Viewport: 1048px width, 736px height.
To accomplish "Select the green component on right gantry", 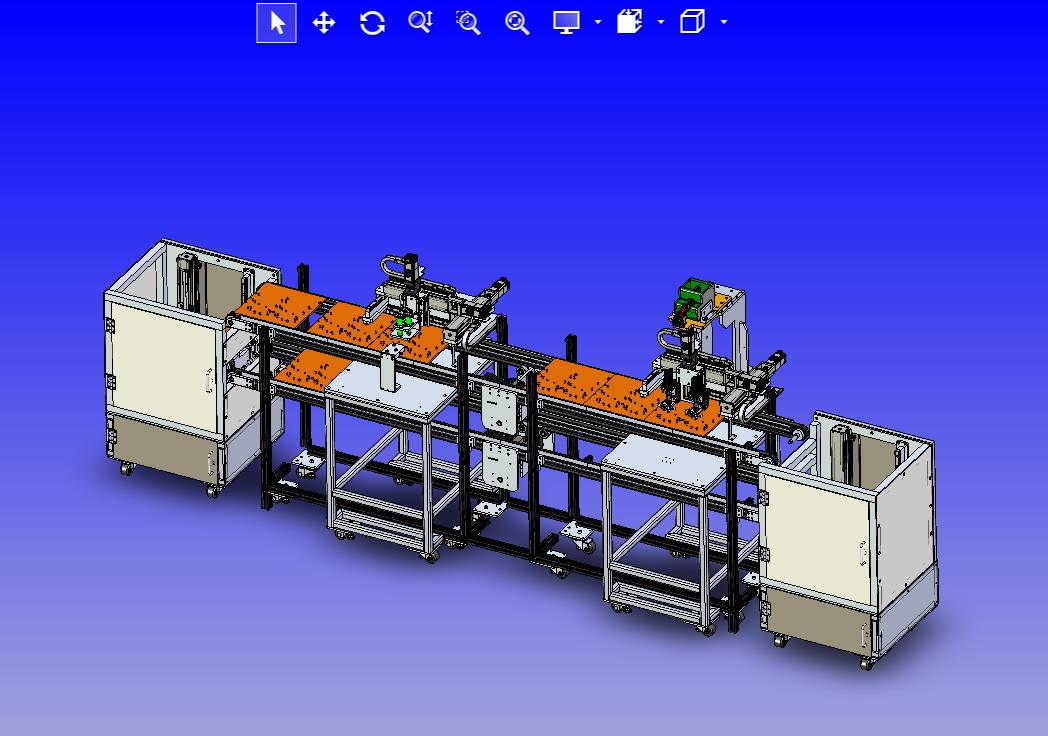I will pos(692,298).
